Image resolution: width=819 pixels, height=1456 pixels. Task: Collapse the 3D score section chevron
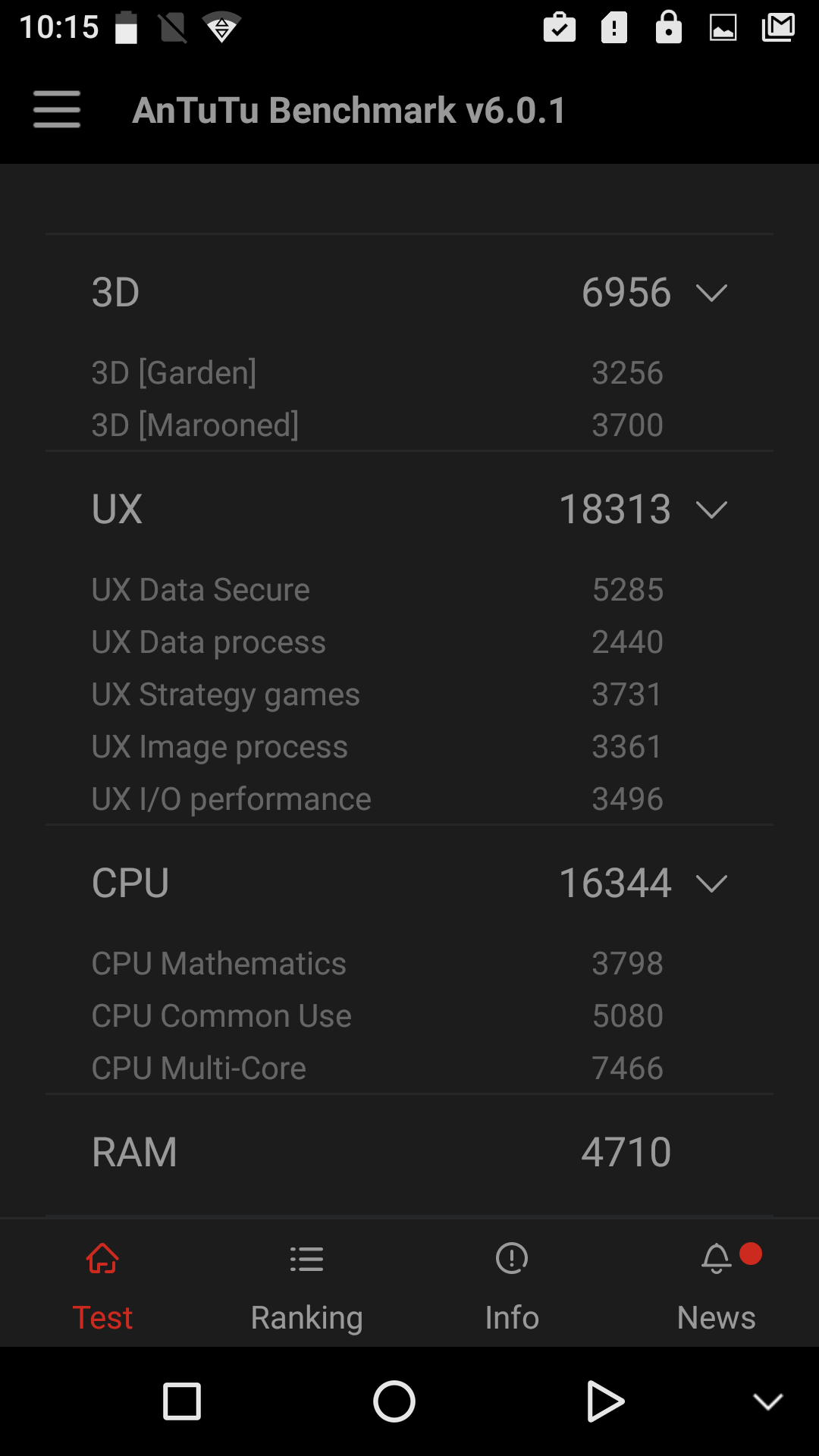(x=711, y=293)
